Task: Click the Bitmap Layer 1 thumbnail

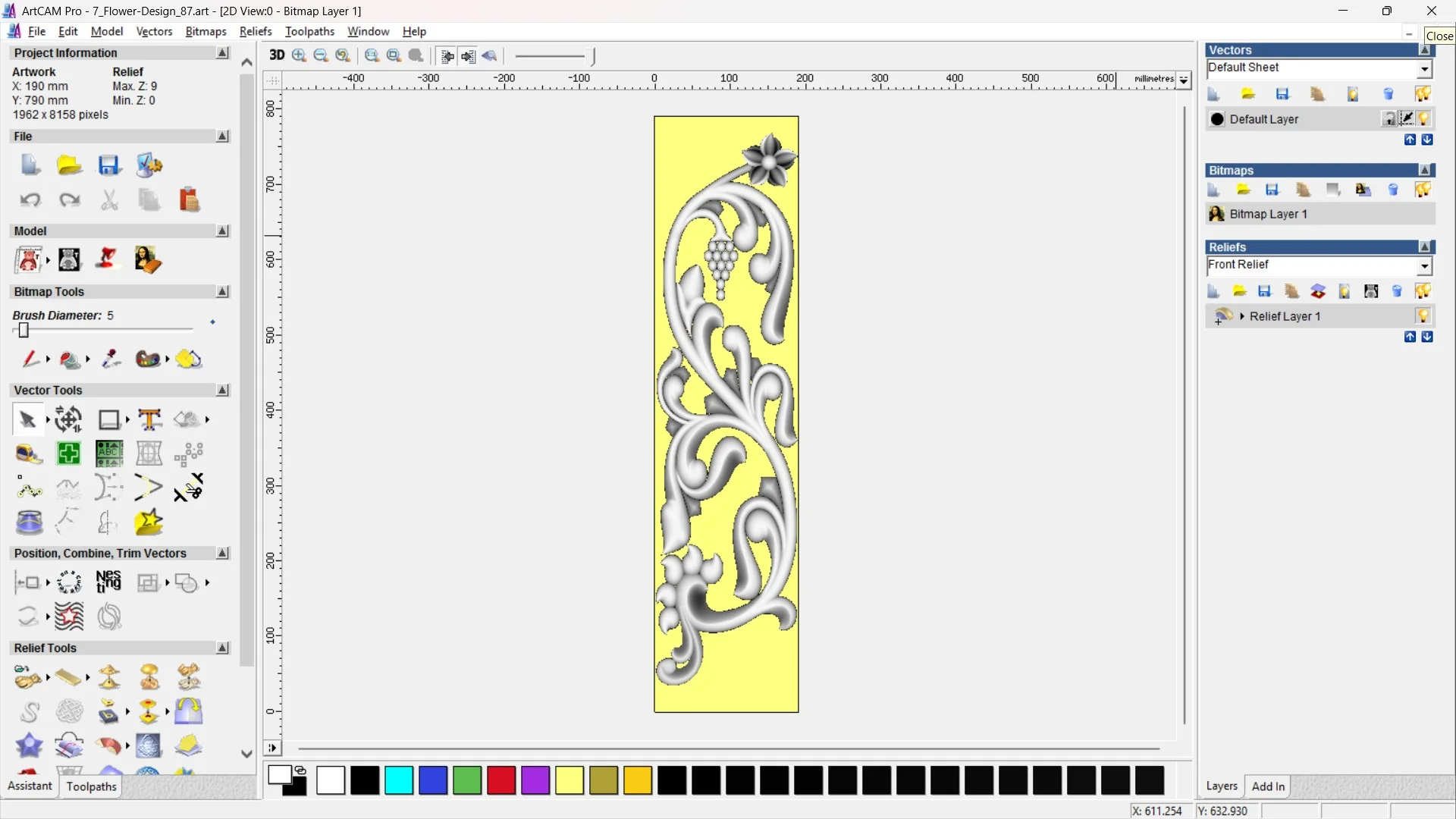Action: 1216,215
